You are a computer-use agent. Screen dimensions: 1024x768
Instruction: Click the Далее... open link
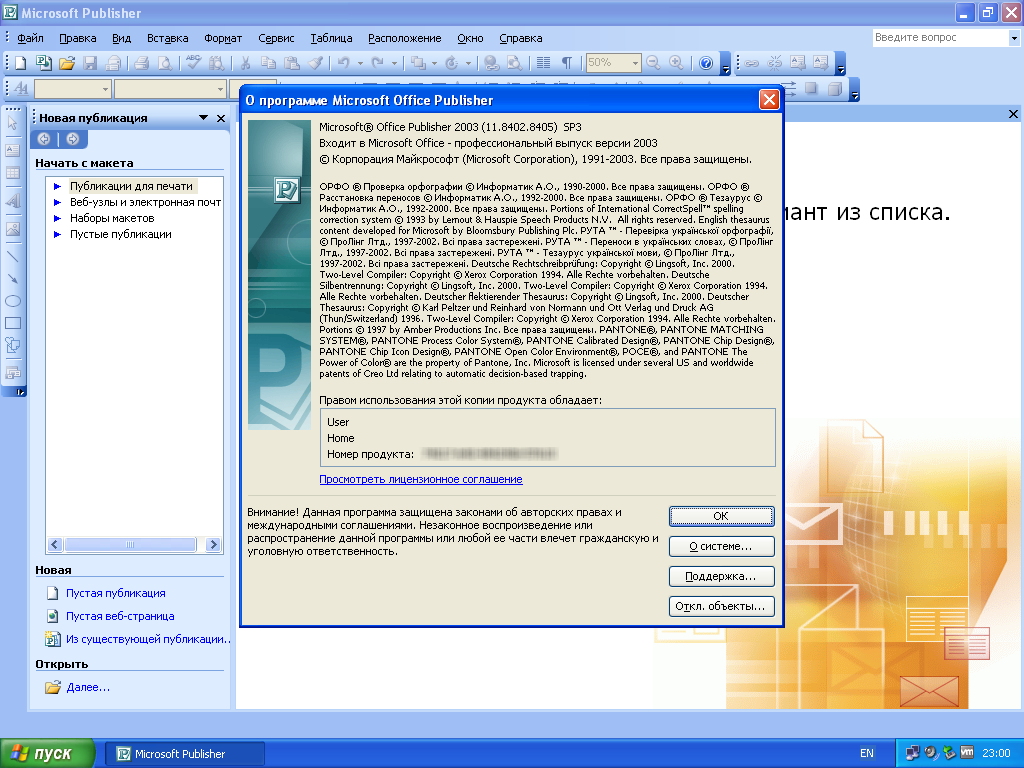pyautogui.click(x=88, y=688)
